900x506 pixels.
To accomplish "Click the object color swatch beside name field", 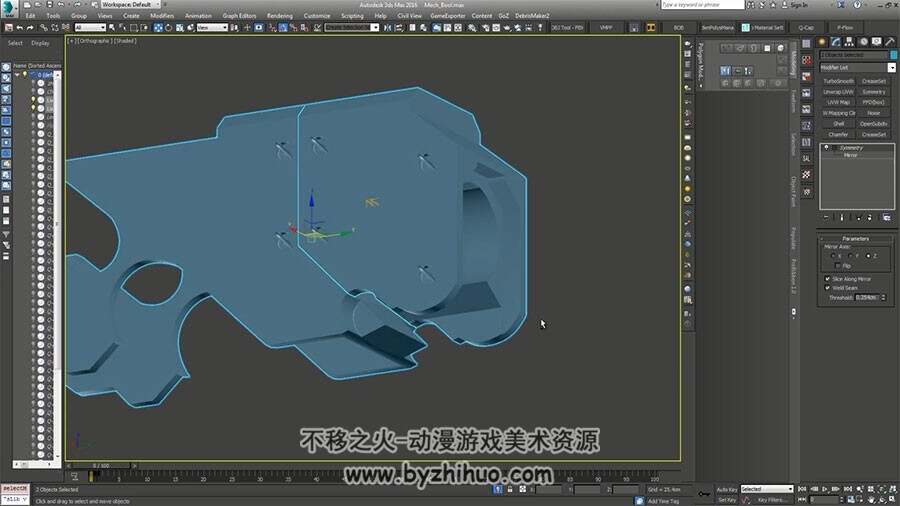I will tap(893, 55).
